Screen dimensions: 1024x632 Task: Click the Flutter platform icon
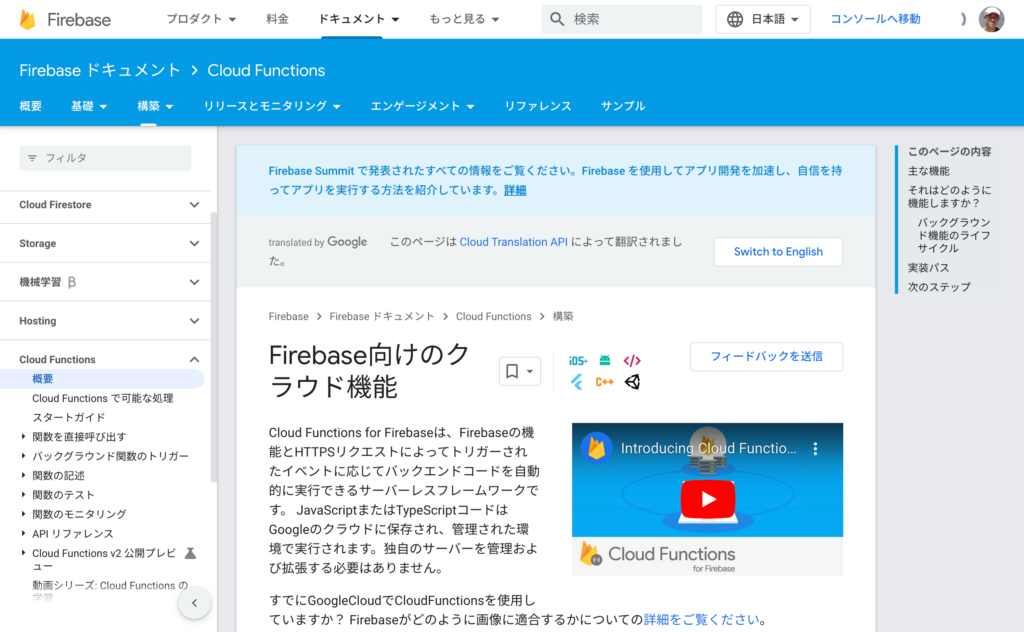(577, 382)
